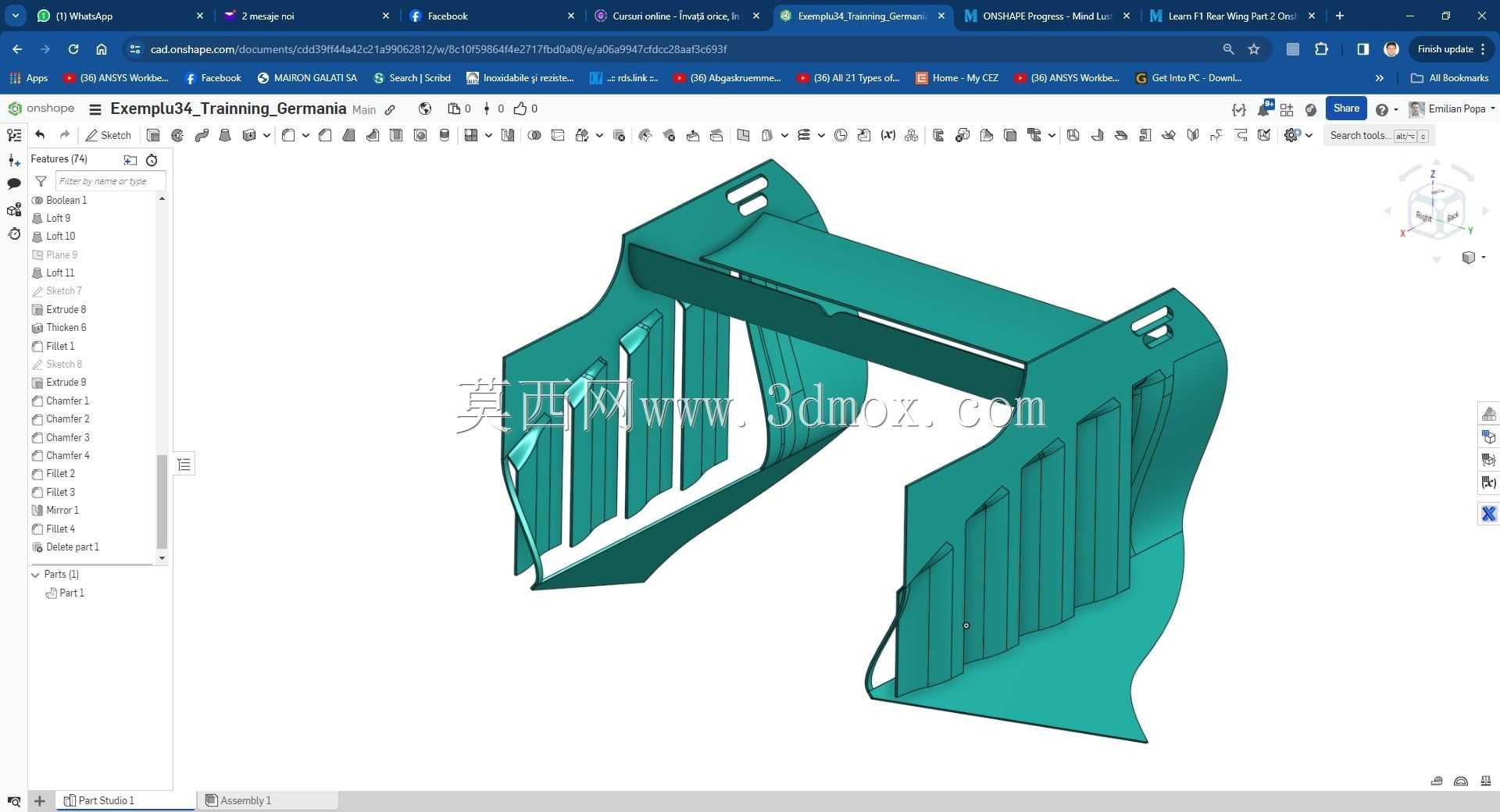Select the Split tool icon

pos(558,135)
